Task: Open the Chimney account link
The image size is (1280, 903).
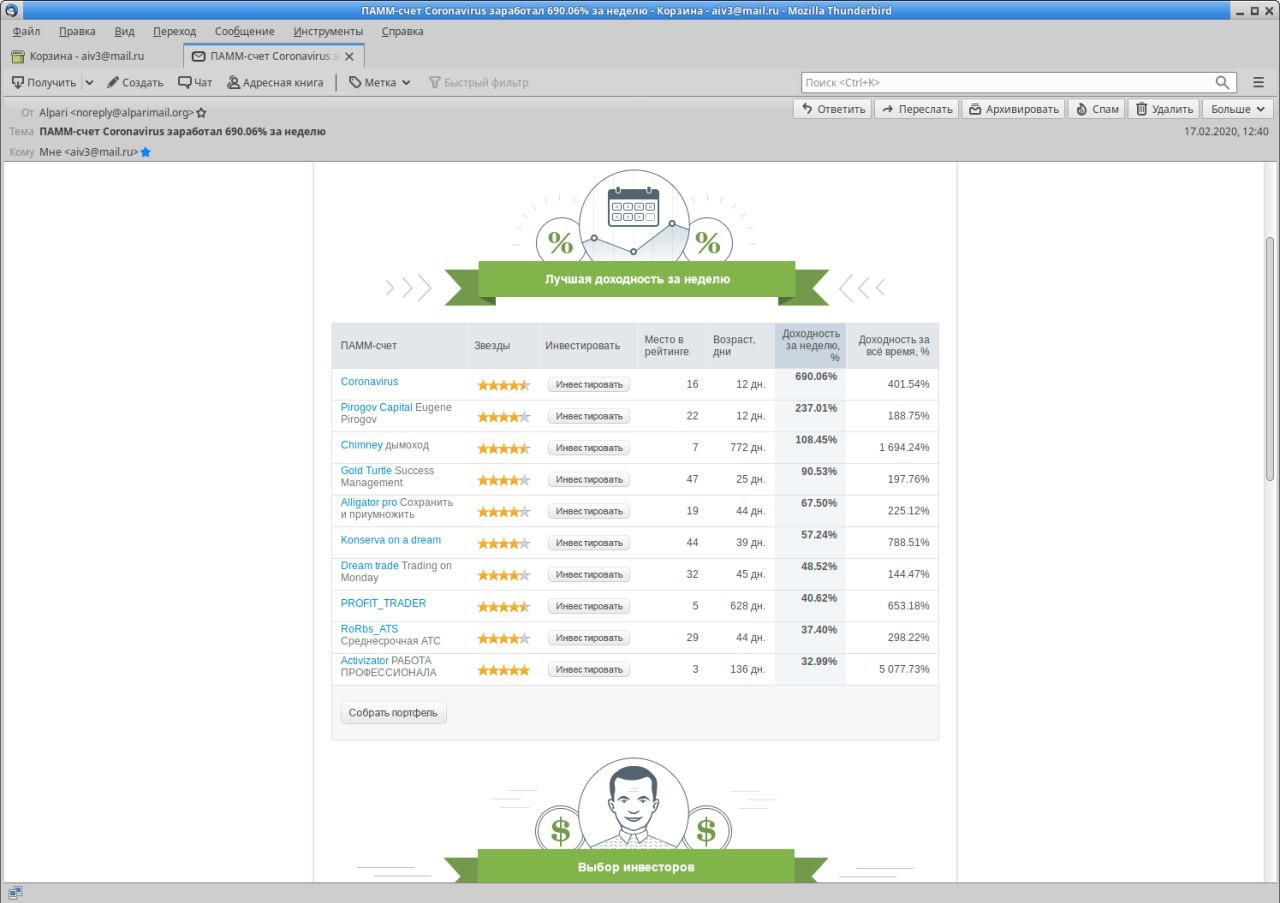Action: pos(361,445)
